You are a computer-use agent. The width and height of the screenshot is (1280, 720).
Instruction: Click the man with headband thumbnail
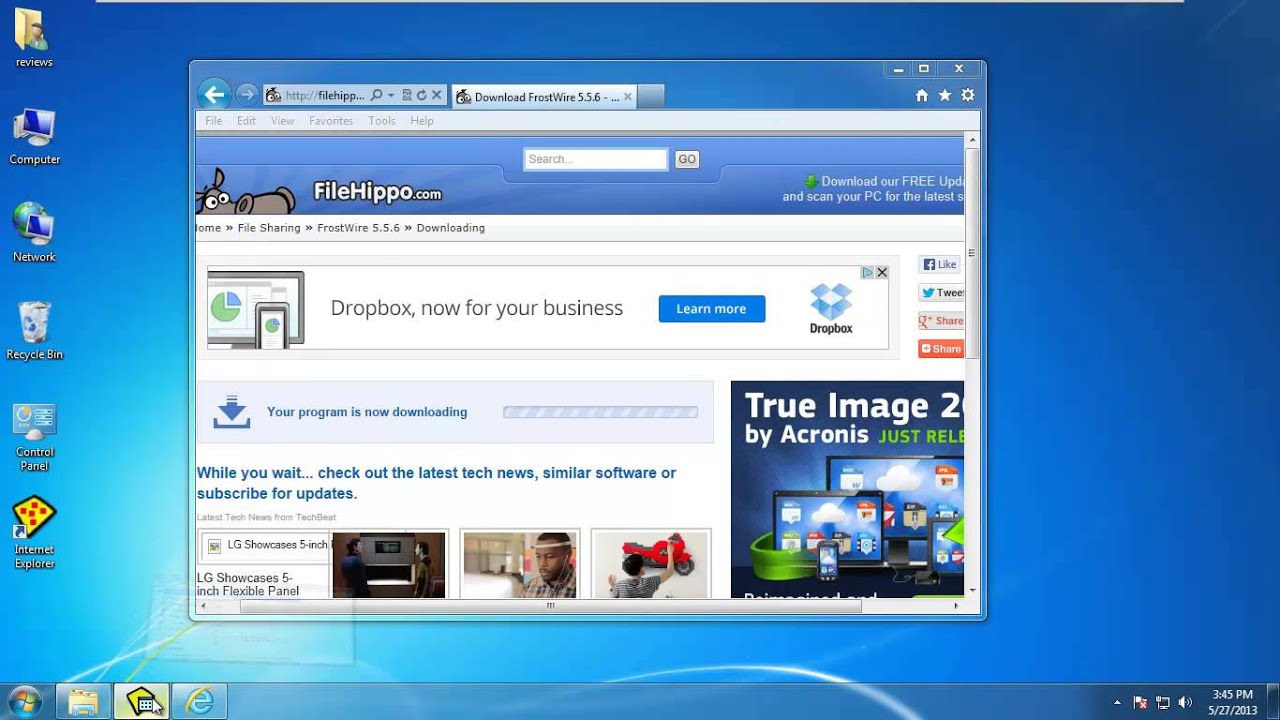pyautogui.click(x=520, y=565)
